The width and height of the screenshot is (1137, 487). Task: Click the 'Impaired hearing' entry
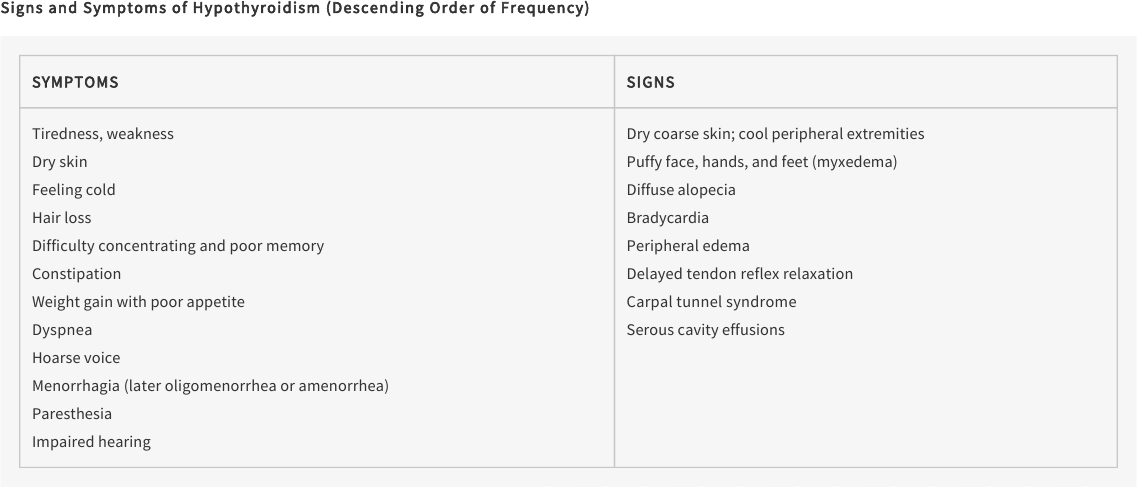click(x=91, y=442)
